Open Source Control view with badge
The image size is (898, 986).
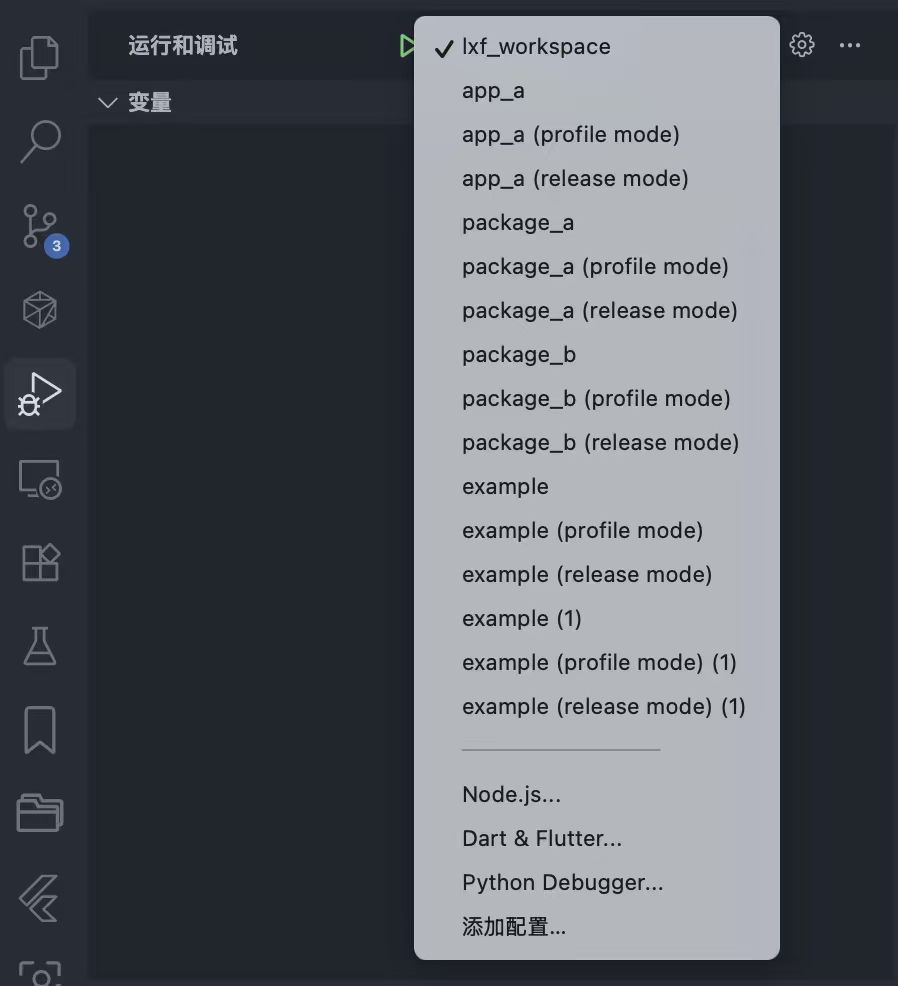(x=40, y=227)
